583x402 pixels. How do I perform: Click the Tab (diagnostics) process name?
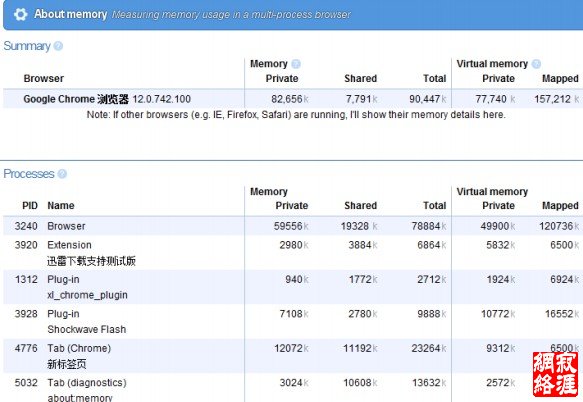tap(87, 383)
